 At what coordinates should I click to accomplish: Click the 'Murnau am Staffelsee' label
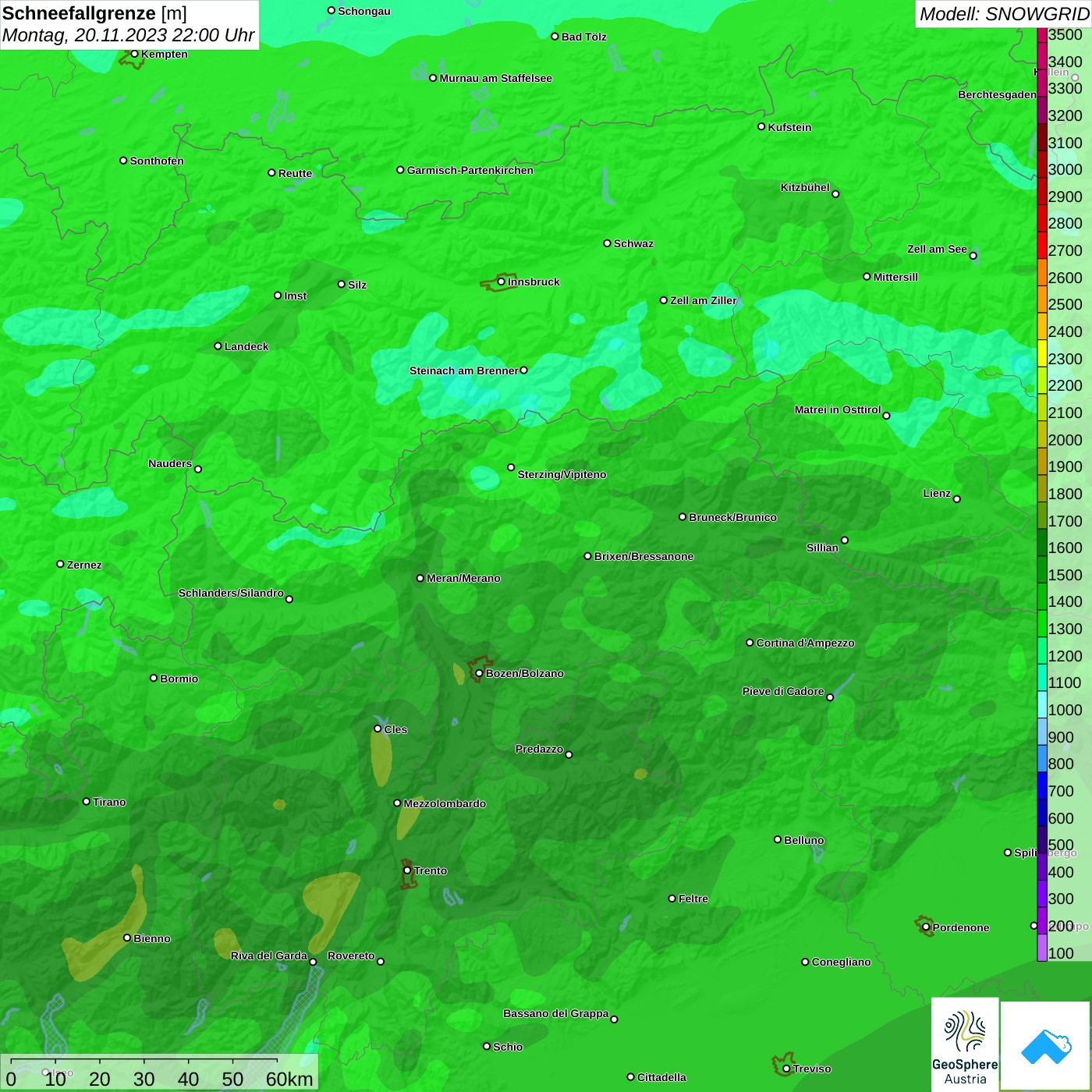[495, 78]
